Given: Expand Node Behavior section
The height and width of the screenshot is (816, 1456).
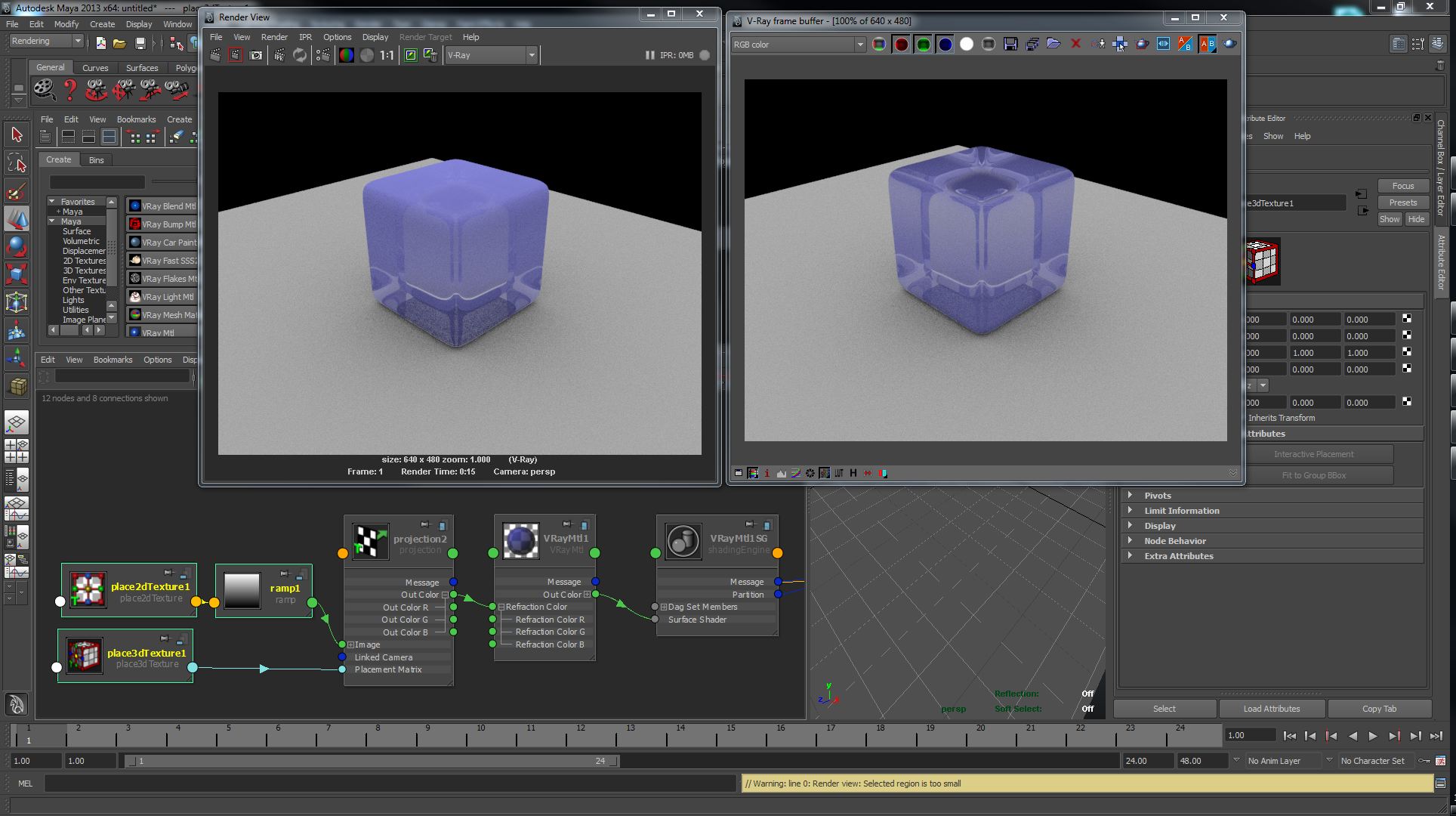Looking at the screenshot, I should pyautogui.click(x=1130, y=541).
